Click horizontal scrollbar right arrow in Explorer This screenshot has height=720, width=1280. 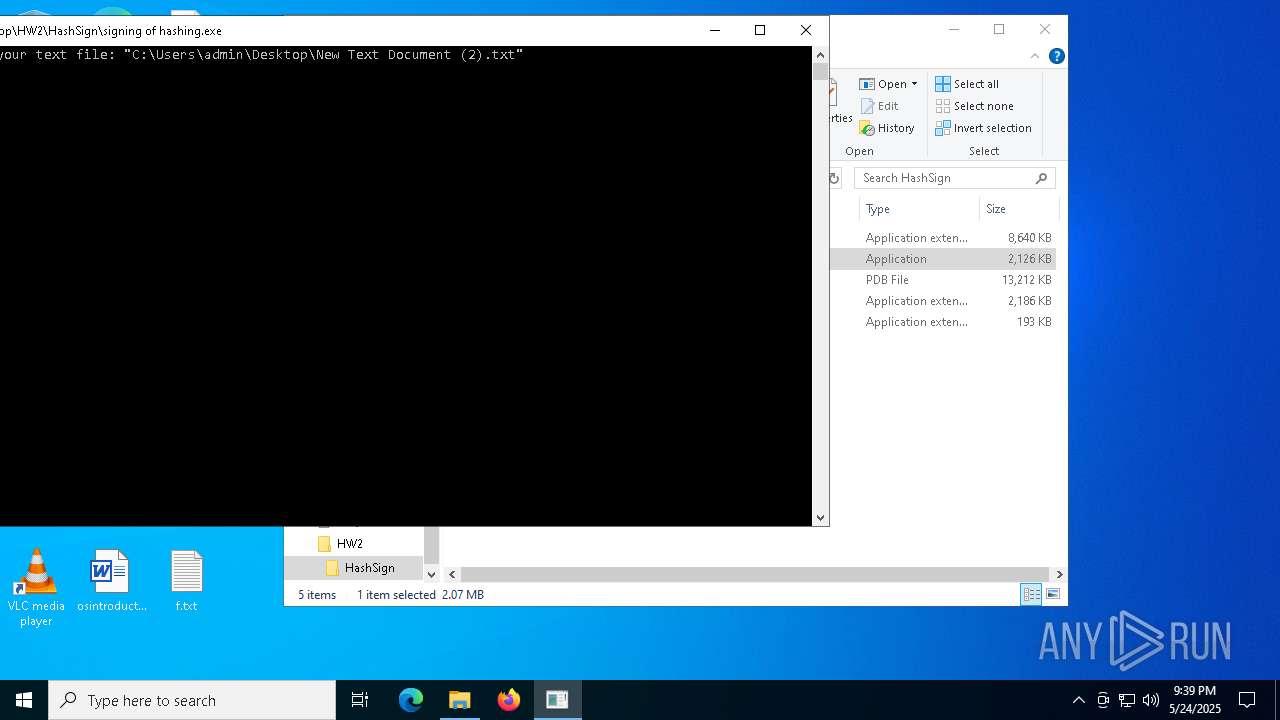pos(1059,574)
